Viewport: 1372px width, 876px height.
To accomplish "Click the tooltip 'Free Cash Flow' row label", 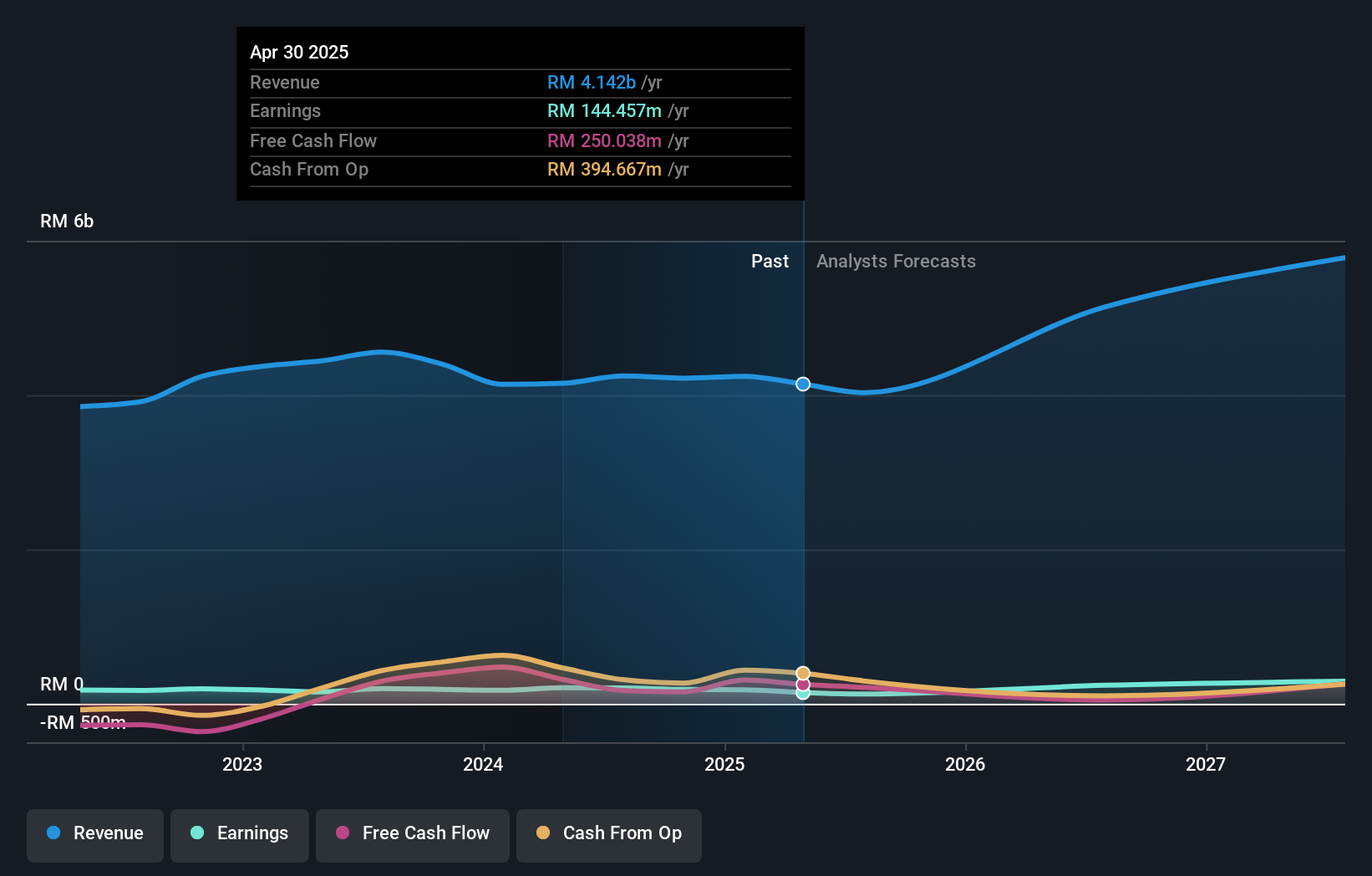I will tap(313, 141).
